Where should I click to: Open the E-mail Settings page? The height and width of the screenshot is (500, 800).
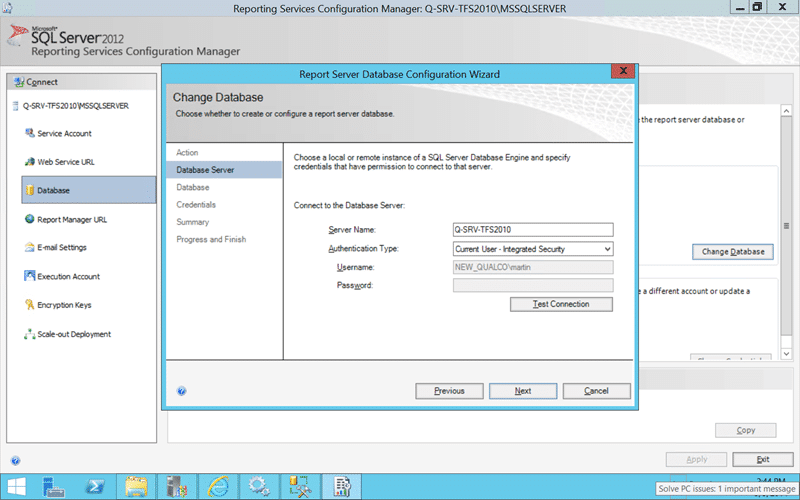coord(62,247)
